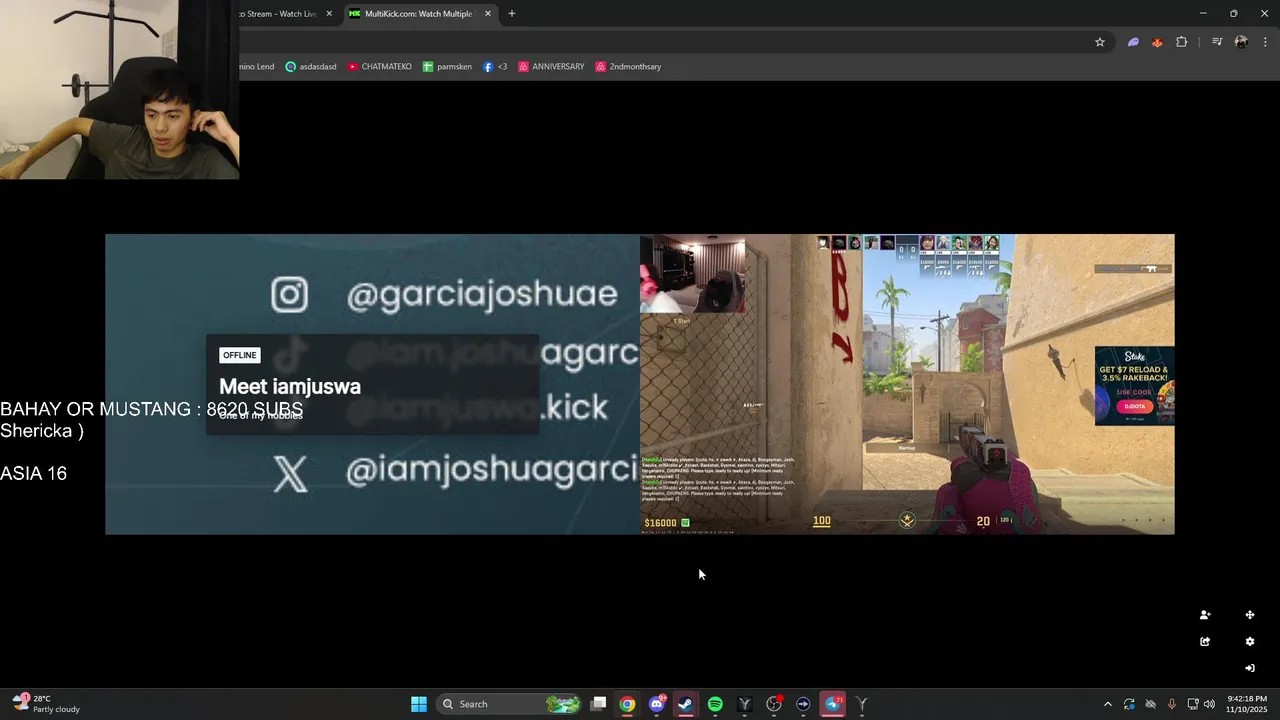Open Google Chrome from the taskbar
Viewport: 1280px width, 720px height.
tap(627, 704)
